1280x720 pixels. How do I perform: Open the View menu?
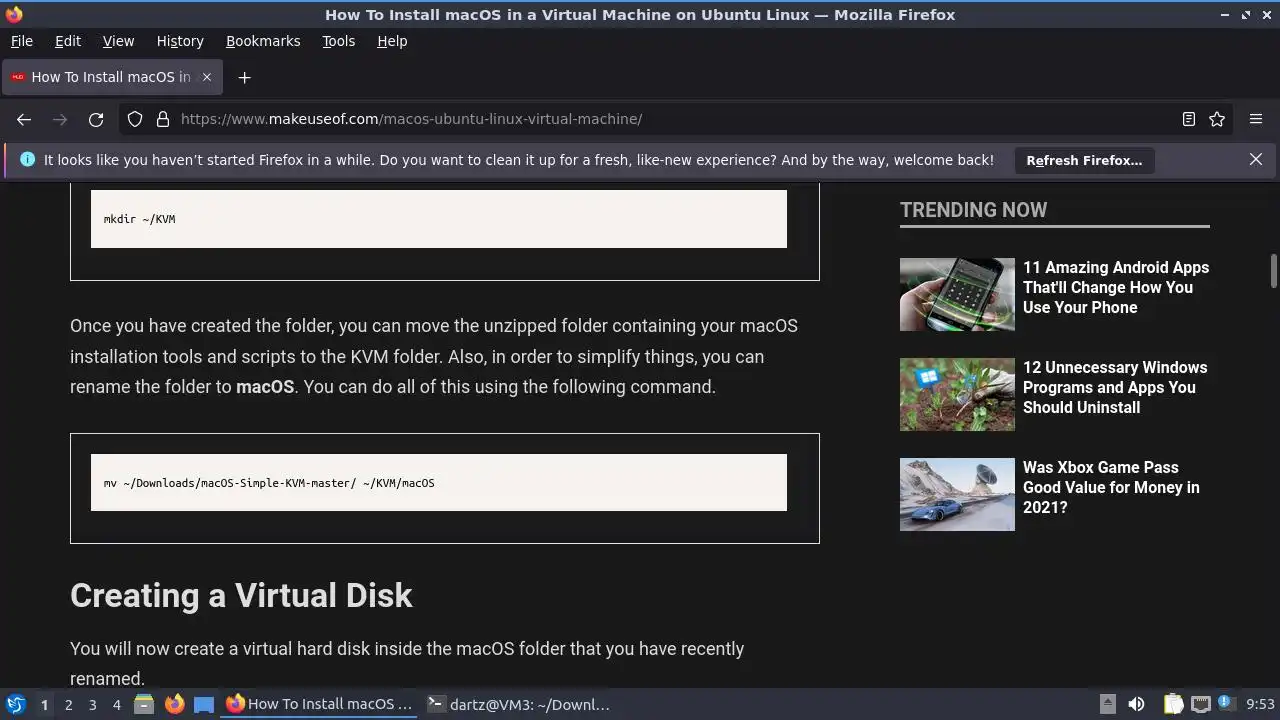tap(118, 41)
